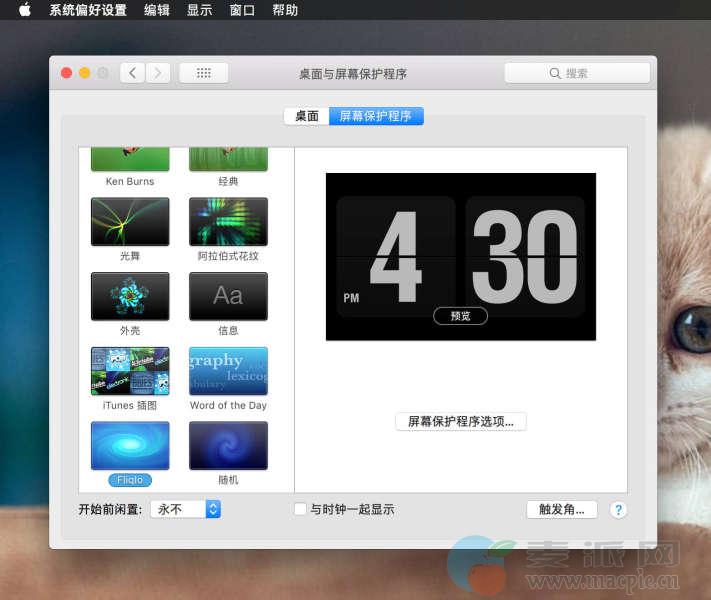This screenshot has width=711, height=600.
Task: Show all preferences grid icon
Action: tap(203, 73)
